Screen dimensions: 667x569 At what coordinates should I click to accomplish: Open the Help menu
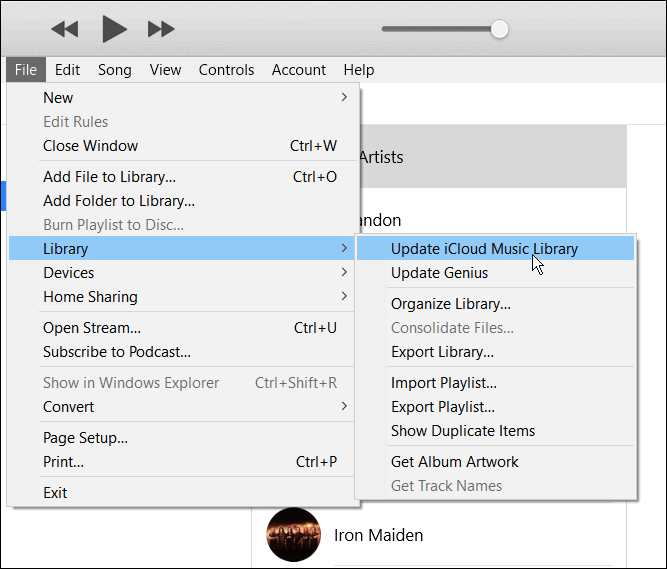point(359,70)
